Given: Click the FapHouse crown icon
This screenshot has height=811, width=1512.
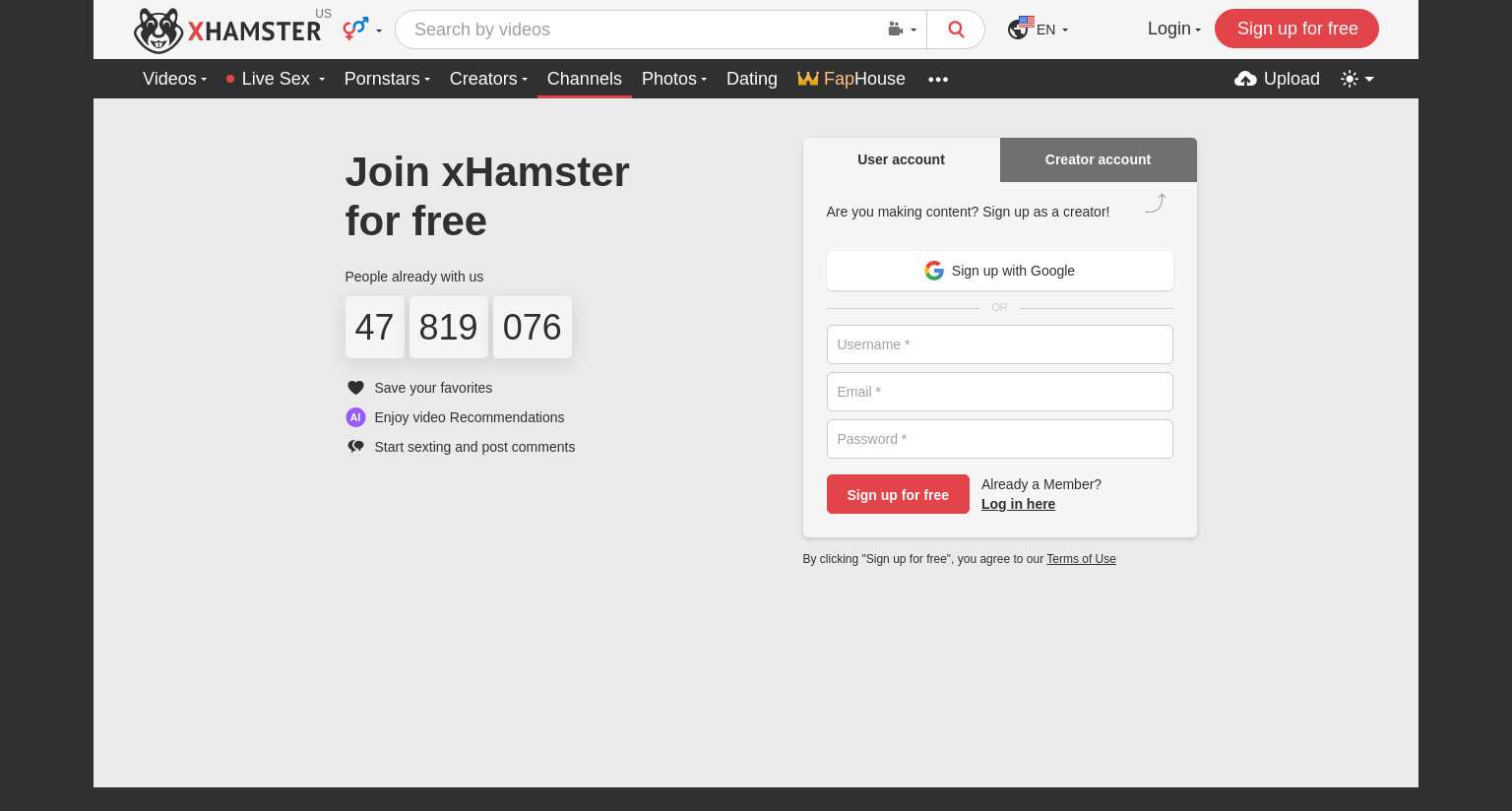Looking at the screenshot, I should click(808, 79).
